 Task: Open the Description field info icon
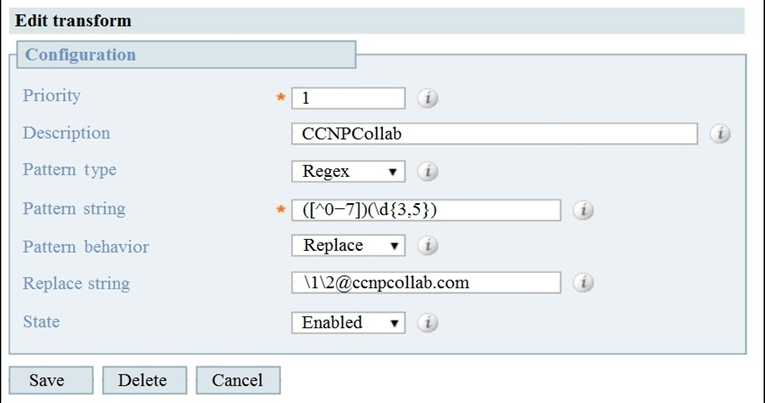(720, 133)
